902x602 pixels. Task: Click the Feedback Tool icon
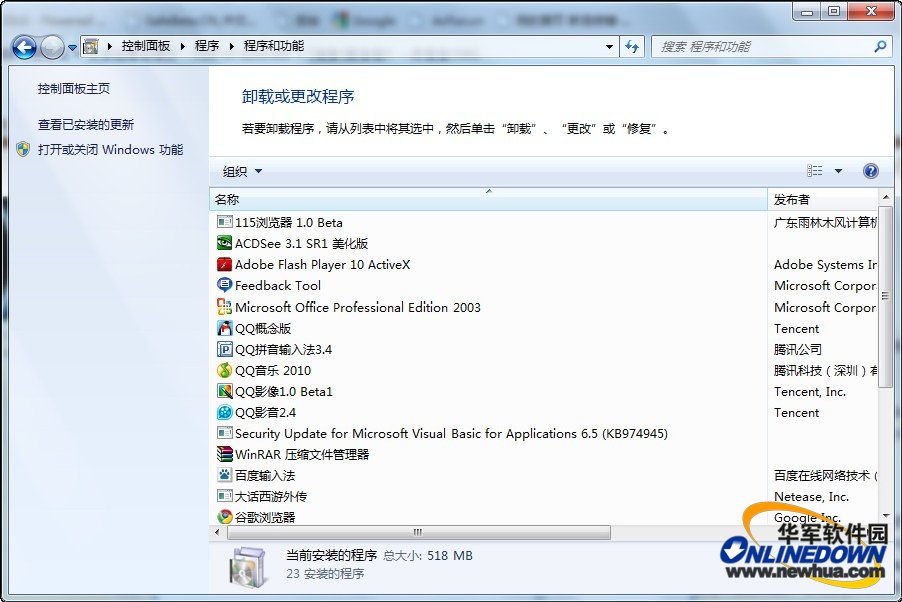coord(224,285)
